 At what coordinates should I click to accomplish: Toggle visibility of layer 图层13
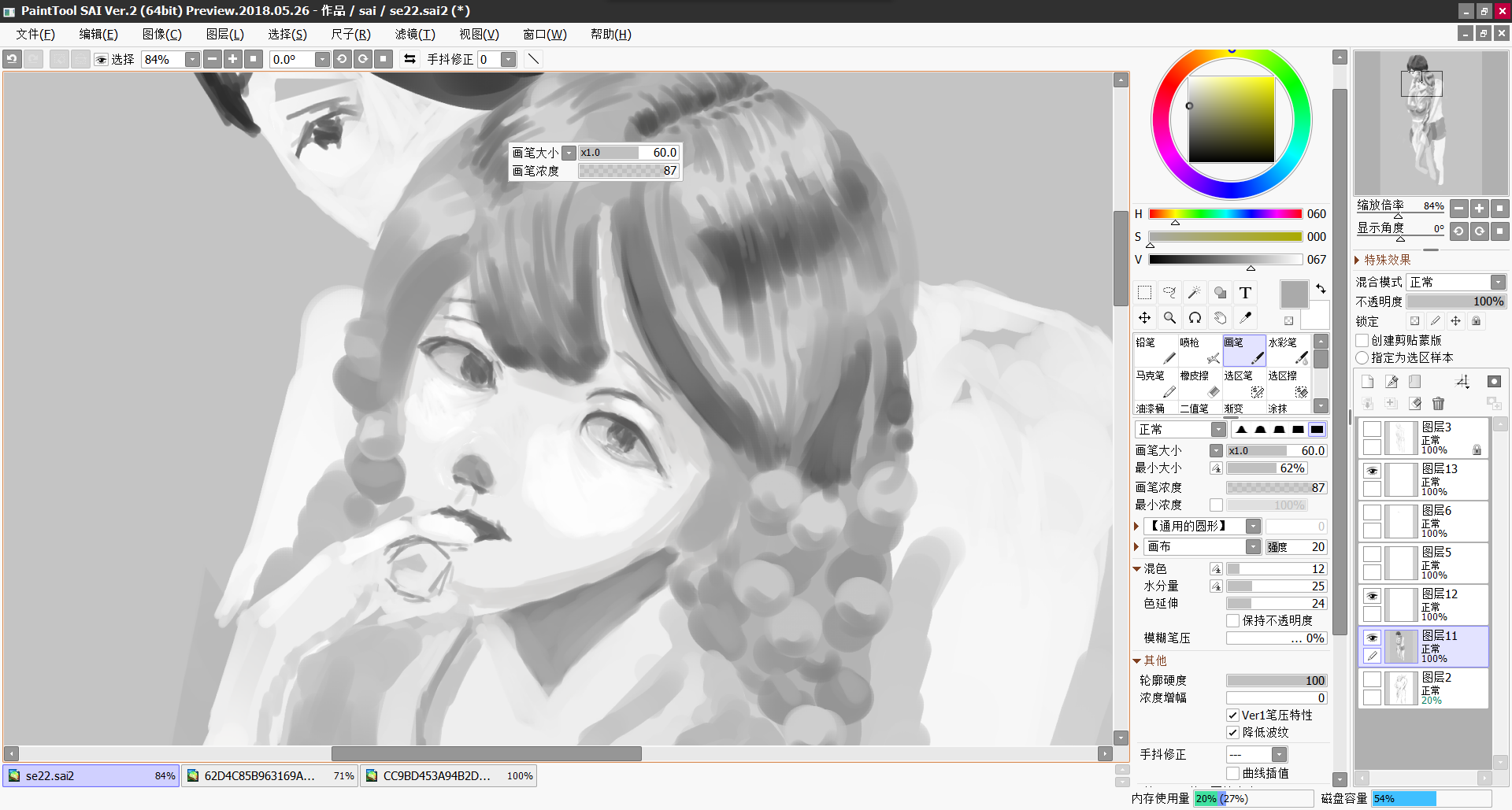1372,471
